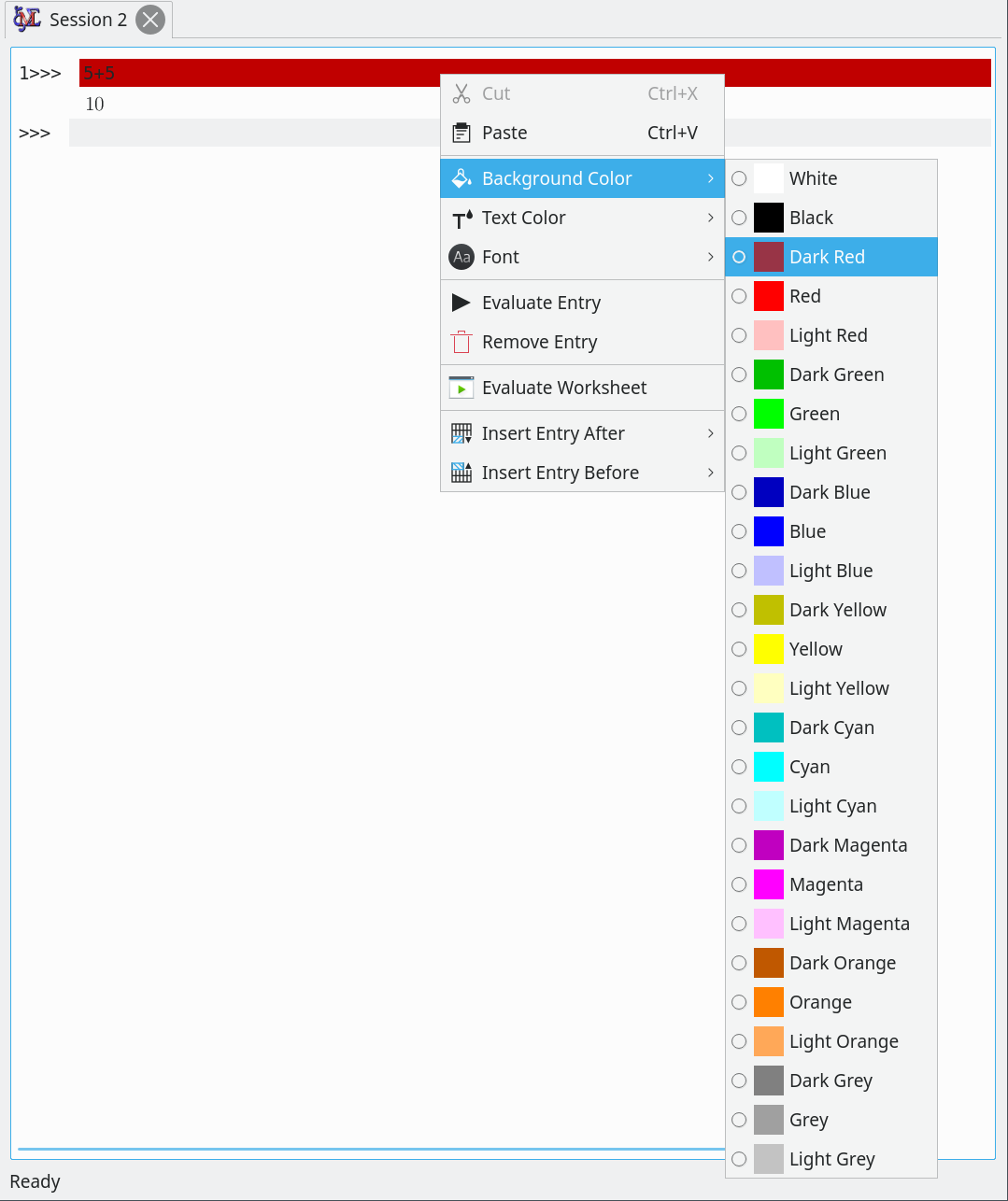Click the Remove Entry trash icon
The image size is (1008, 1201).
click(x=461, y=342)
